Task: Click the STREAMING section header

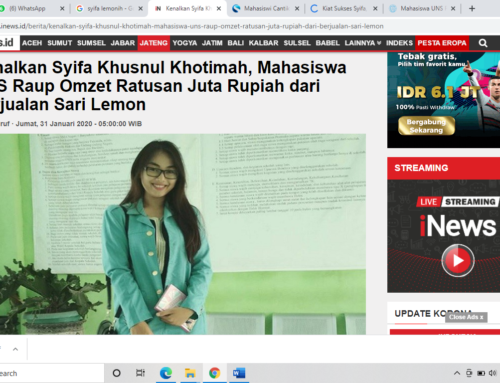Action: point(444,168)
